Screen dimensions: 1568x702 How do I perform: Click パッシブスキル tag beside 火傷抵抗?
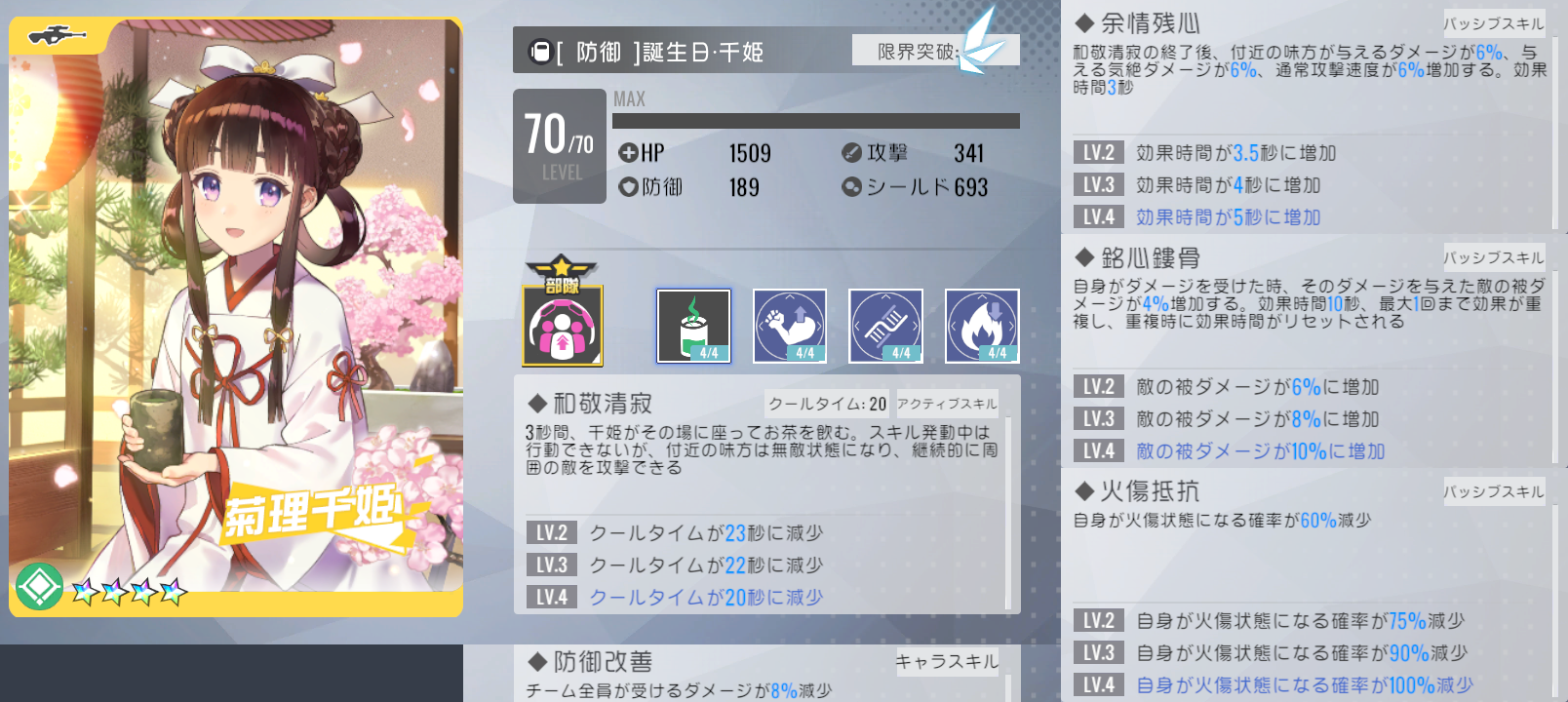1494,491
